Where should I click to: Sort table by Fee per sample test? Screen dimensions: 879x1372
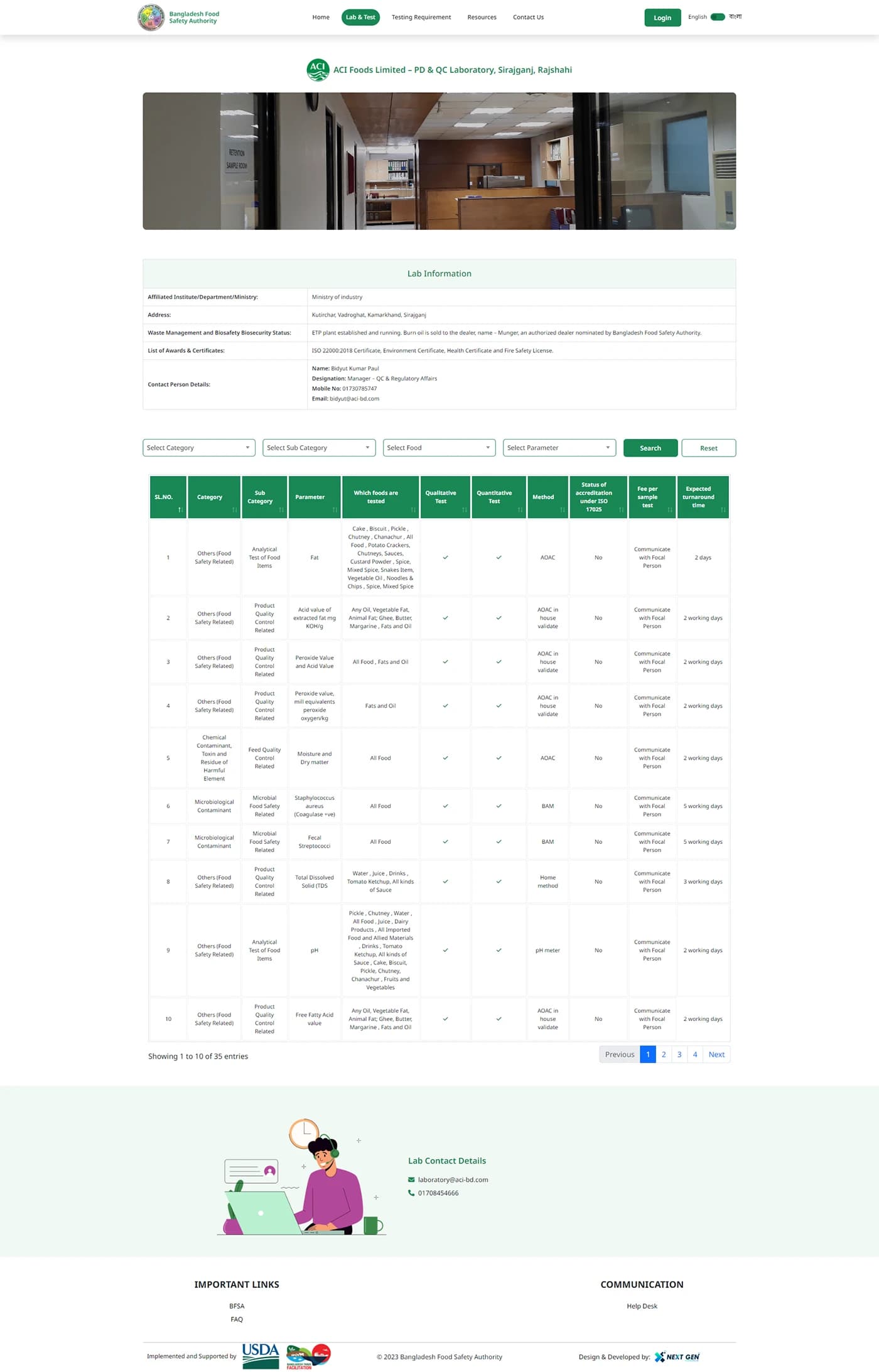point(670,509)
